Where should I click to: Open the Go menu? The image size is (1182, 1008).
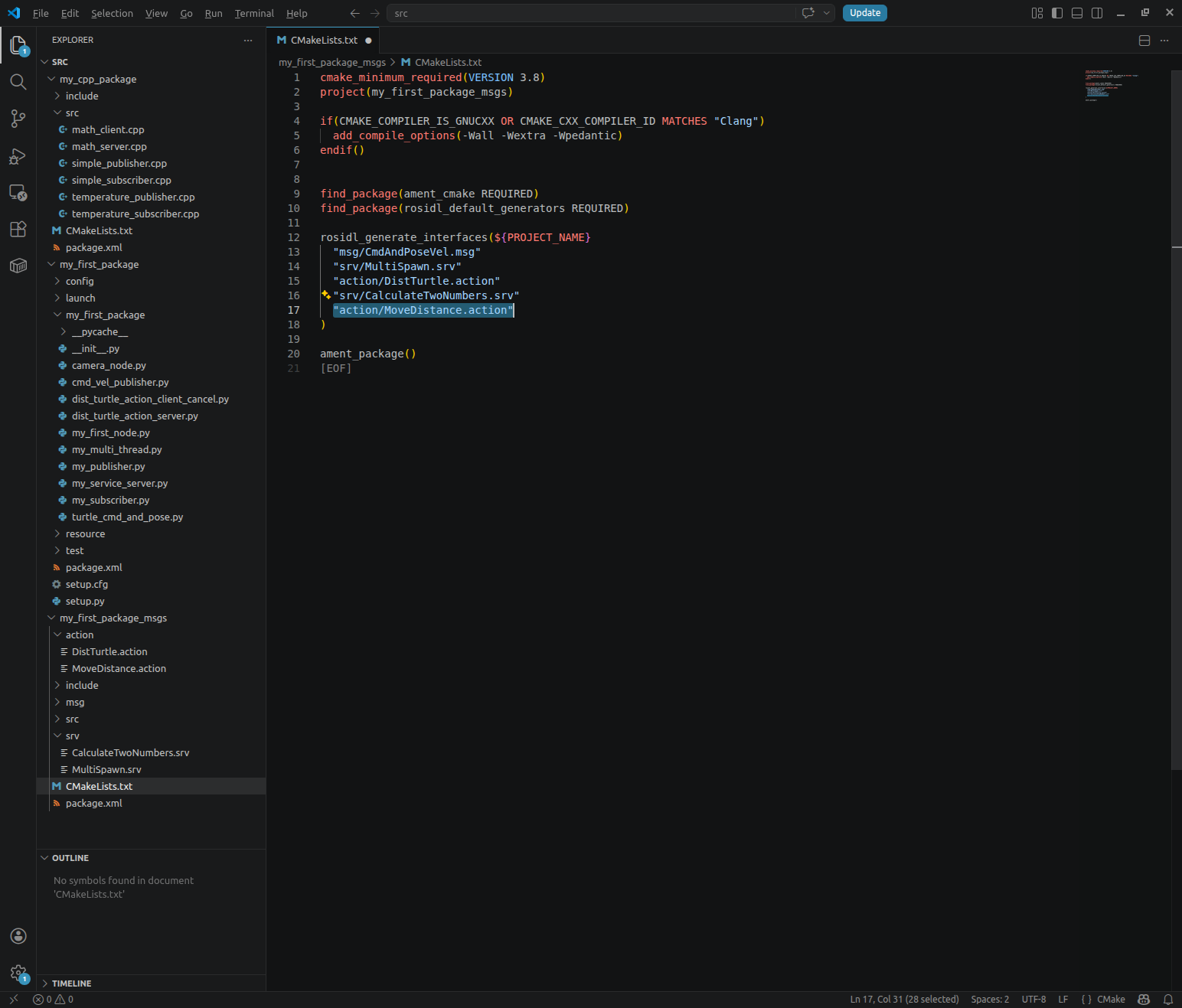click(x=186, y=13)
